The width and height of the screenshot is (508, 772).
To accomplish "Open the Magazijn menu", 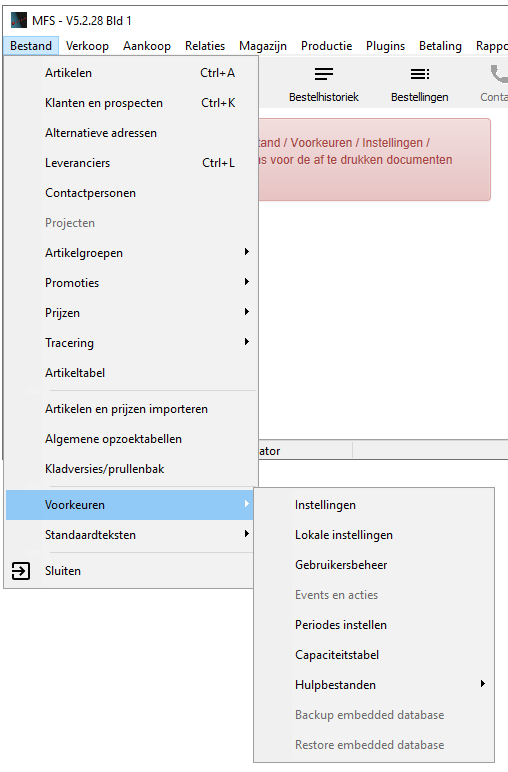I will (x=263, y=46).
